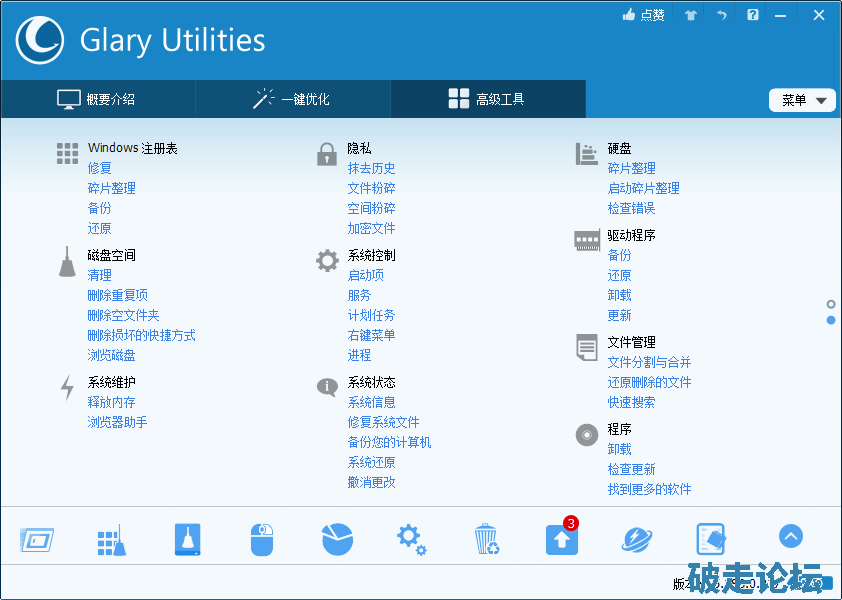Open the 菜单 dropdown menu
The height and width of the screenshot is (600, 842).
pos(802,100)
